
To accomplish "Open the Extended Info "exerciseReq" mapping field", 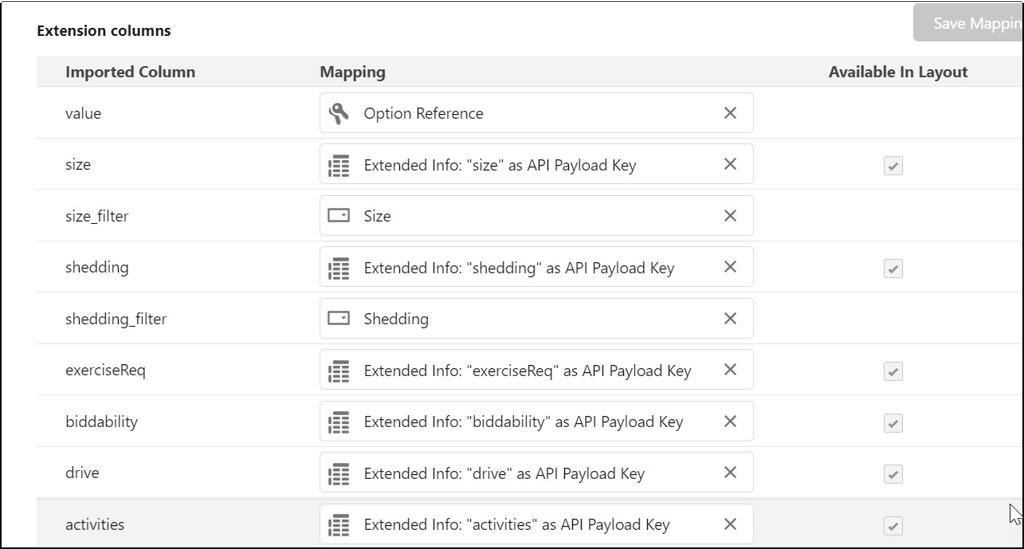I will click(536, 369).
